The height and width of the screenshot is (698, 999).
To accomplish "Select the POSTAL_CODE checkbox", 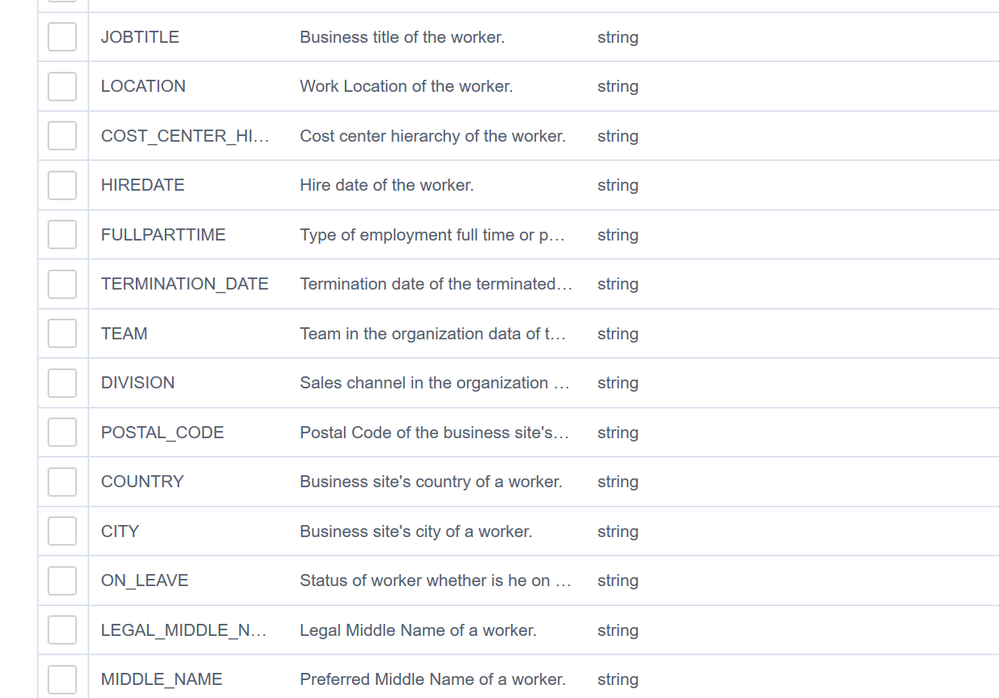I will (62, 433).
